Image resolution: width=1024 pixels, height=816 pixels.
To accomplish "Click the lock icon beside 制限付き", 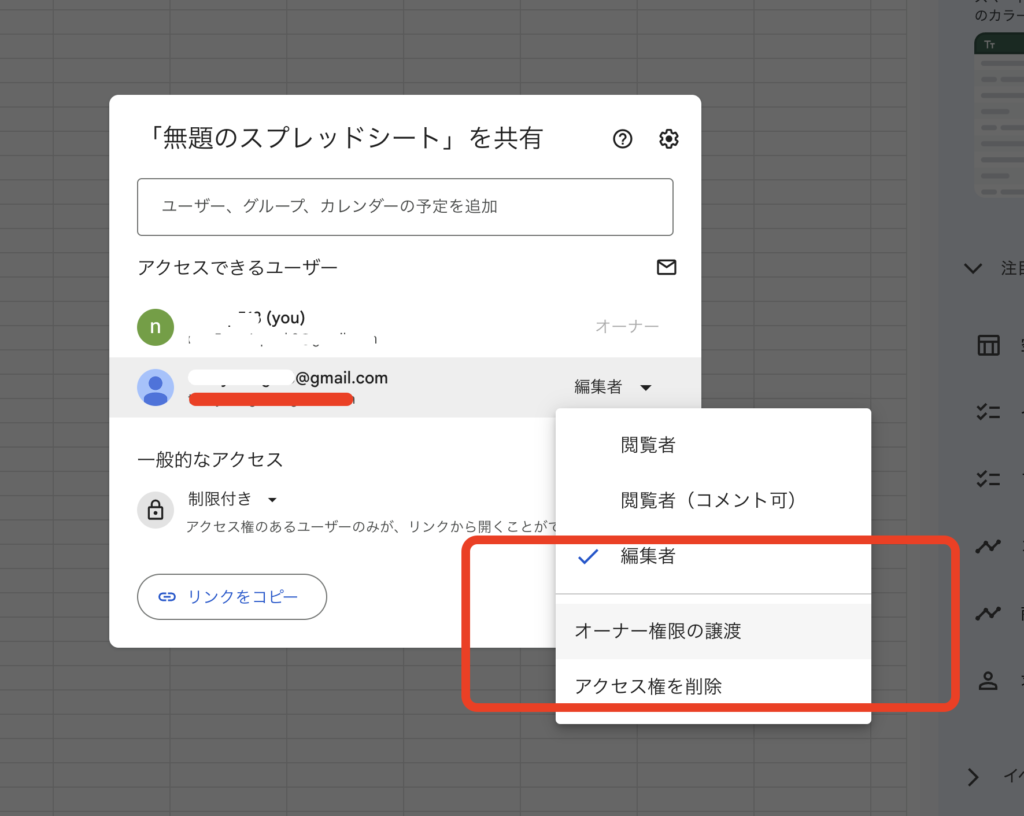I will coord(155,510).
